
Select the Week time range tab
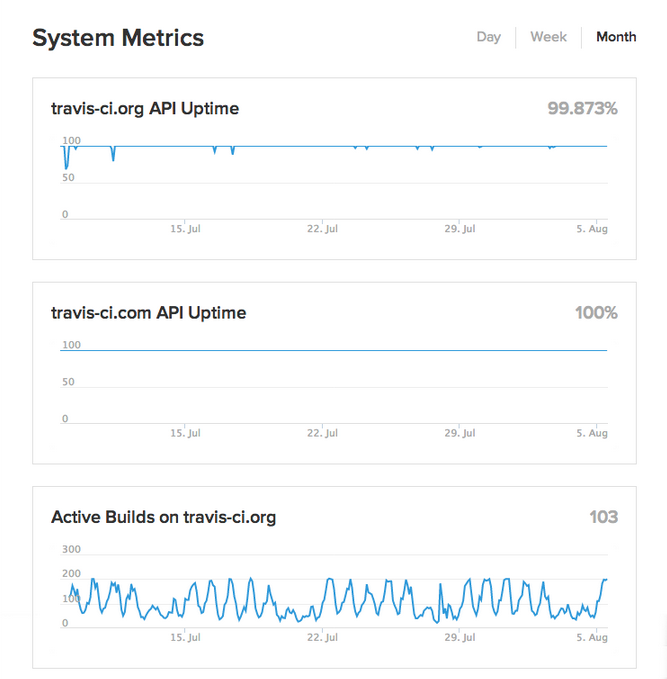548,37
